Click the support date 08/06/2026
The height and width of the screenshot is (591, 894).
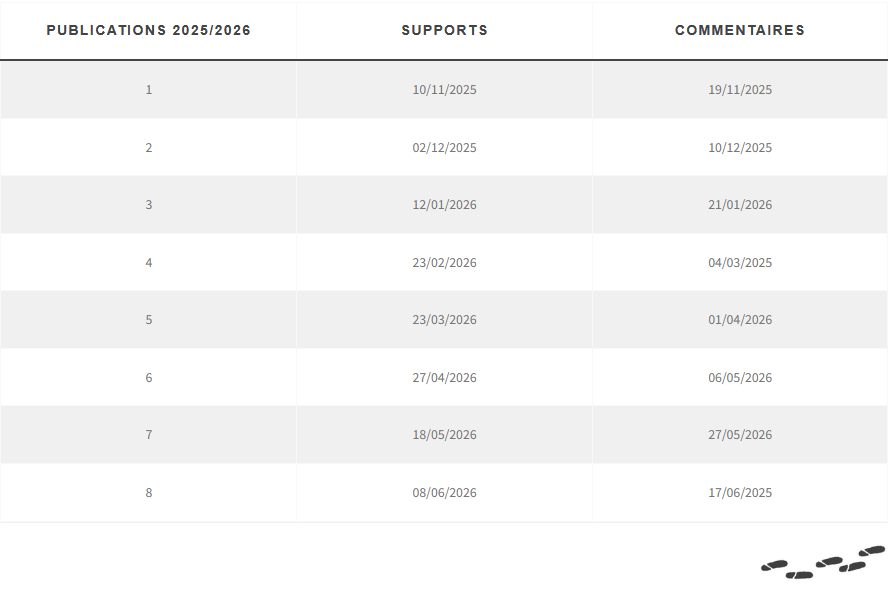pos(445,493)
